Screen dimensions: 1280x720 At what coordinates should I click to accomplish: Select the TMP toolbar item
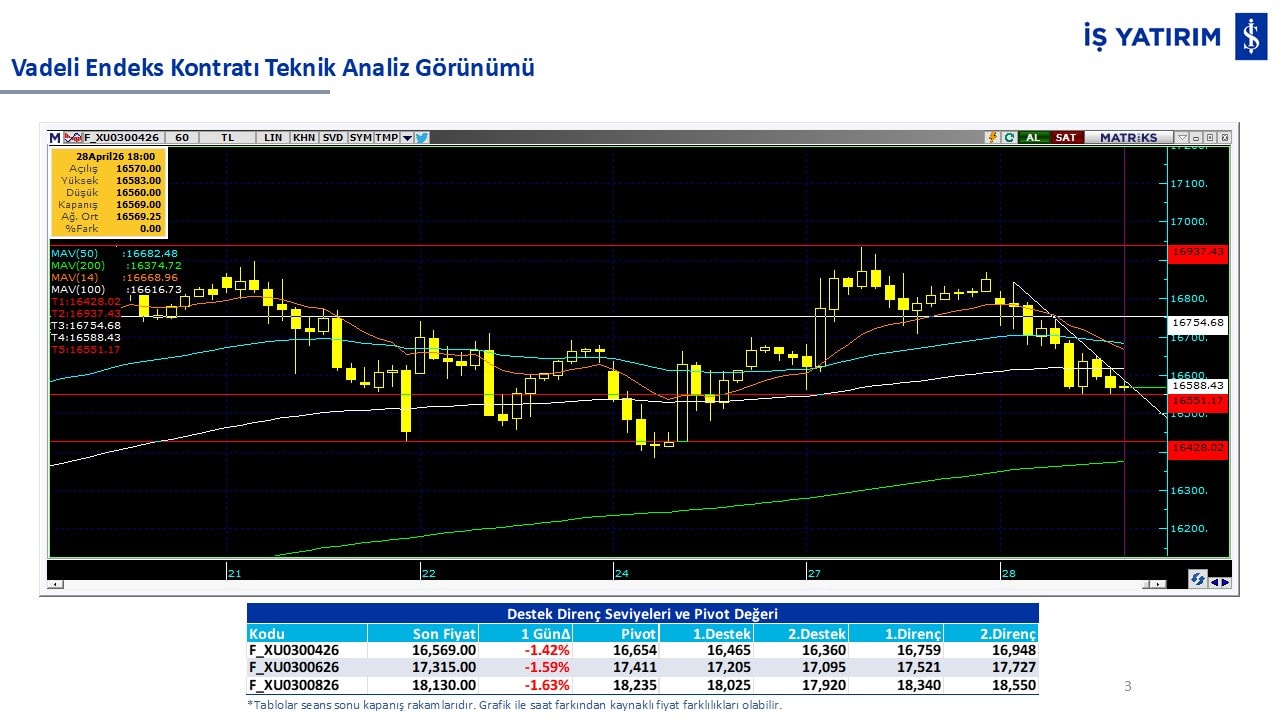[387, 137]
